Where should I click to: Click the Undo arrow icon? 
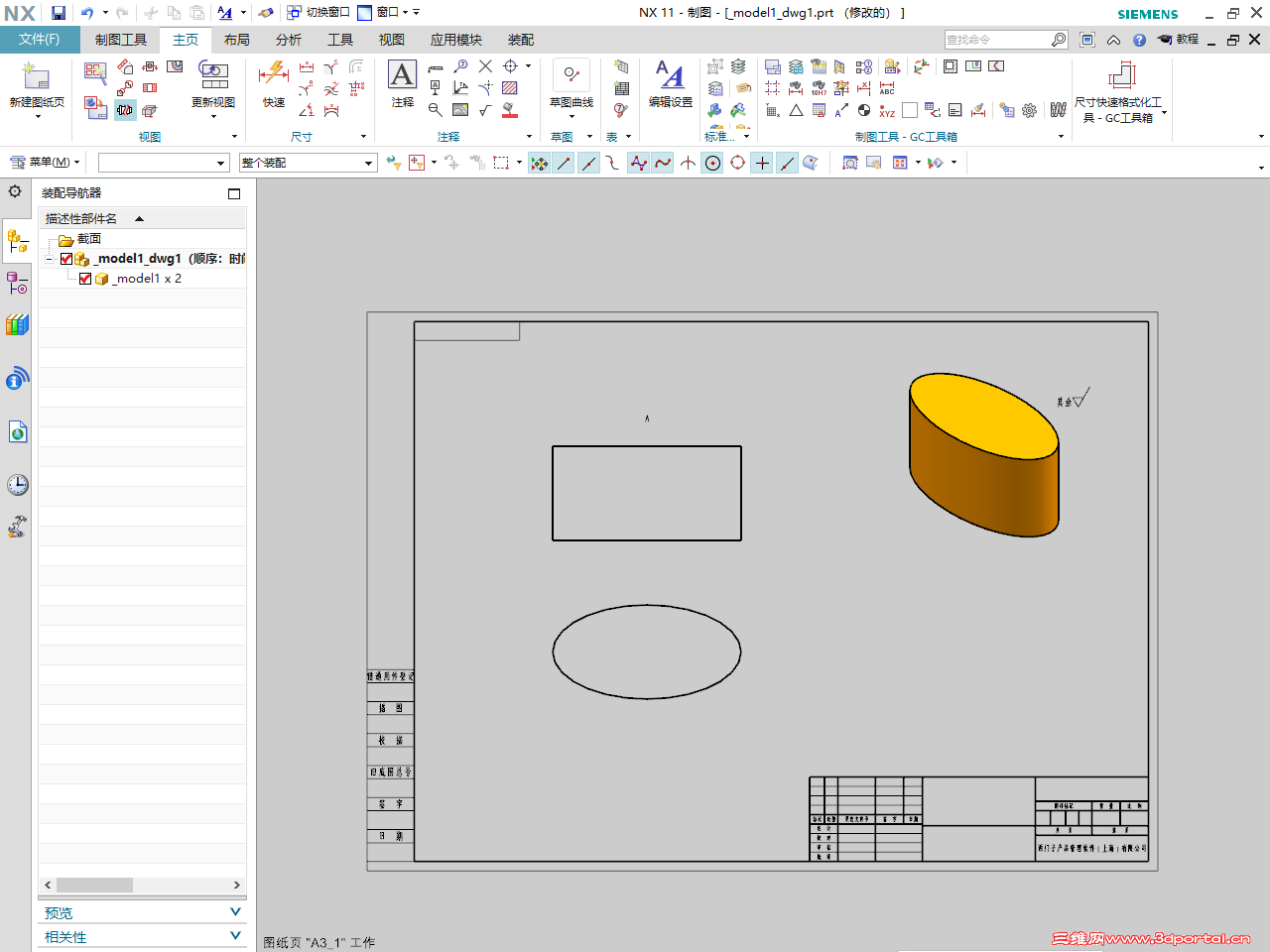87,13
